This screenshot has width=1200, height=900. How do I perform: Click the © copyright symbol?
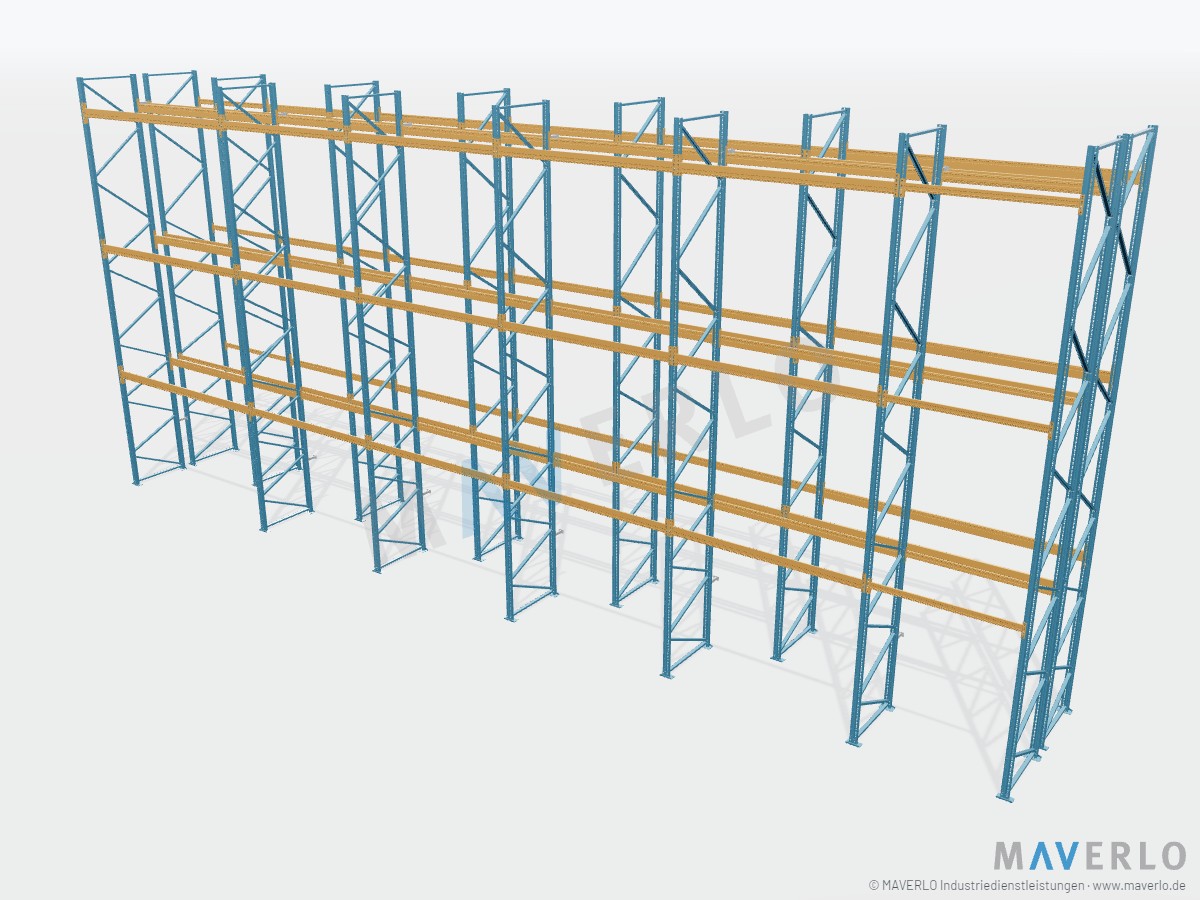873,885
